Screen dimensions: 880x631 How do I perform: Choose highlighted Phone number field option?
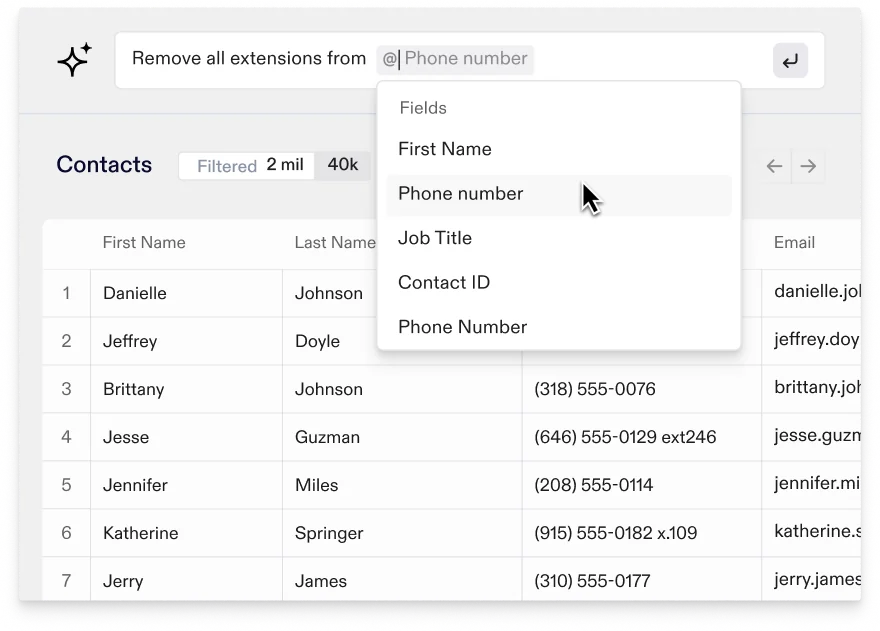point(461,194)
